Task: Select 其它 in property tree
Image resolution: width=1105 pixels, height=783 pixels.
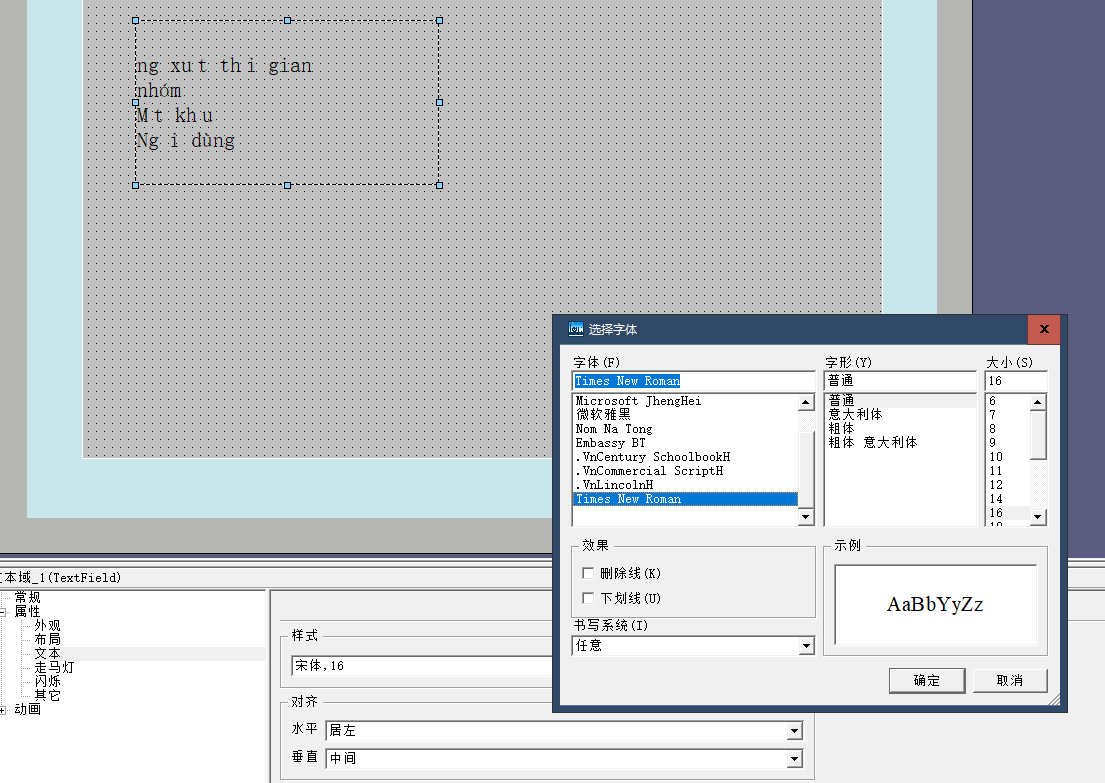Action: tap(47, 696)
